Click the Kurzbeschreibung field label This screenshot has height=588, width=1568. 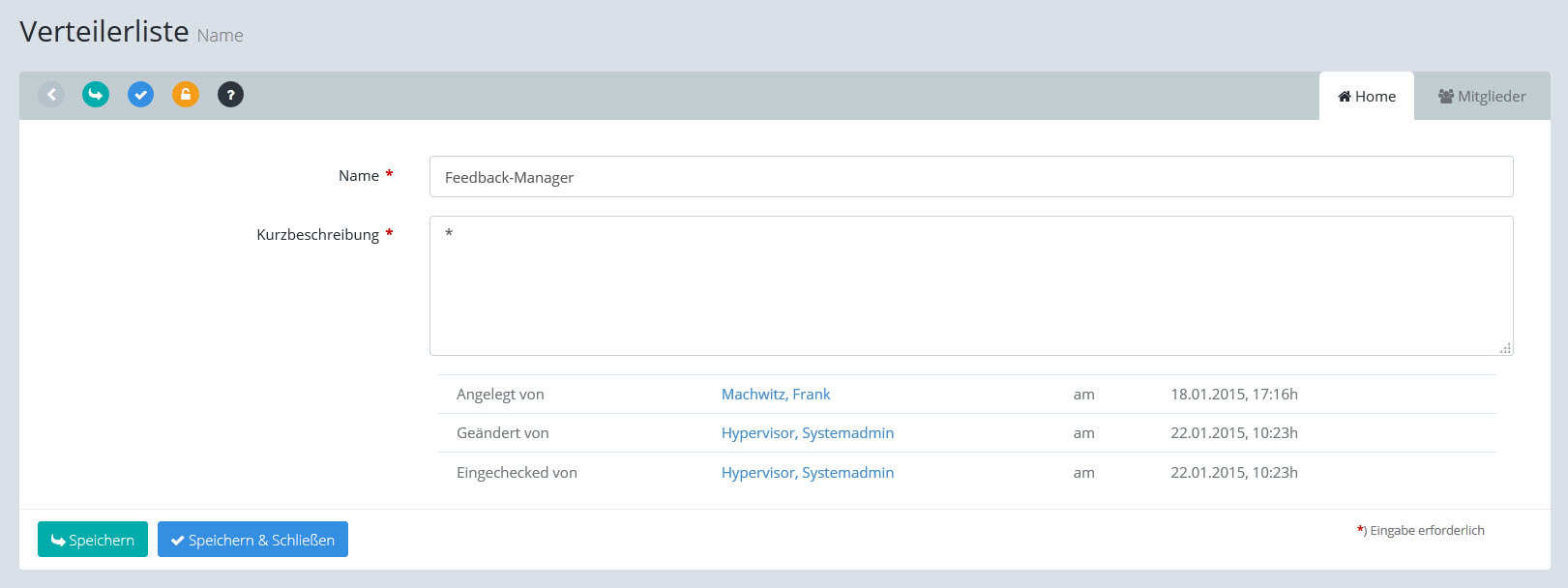pyautogui.click(x=317, y=235)
